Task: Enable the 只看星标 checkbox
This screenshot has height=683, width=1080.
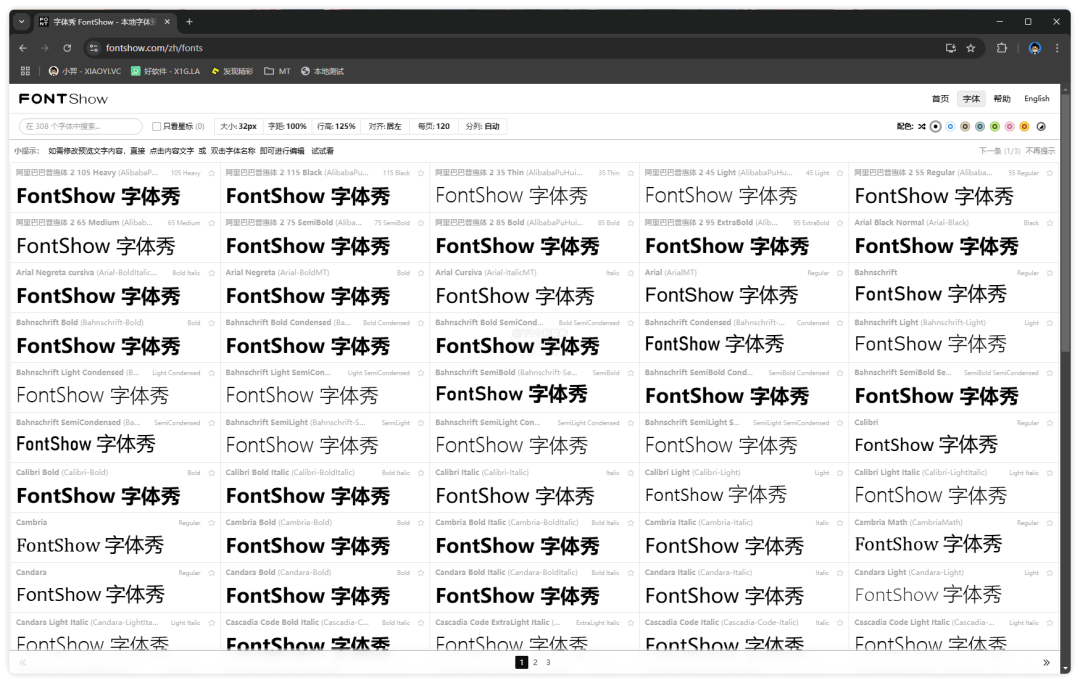Action: 156,127
